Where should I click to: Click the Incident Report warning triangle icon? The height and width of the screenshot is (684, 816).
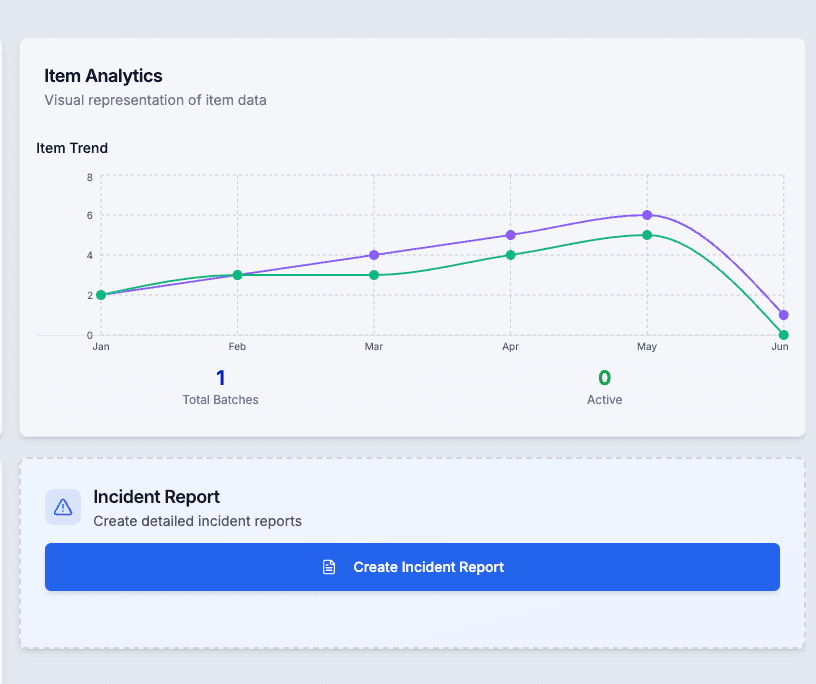coord(63,507)
